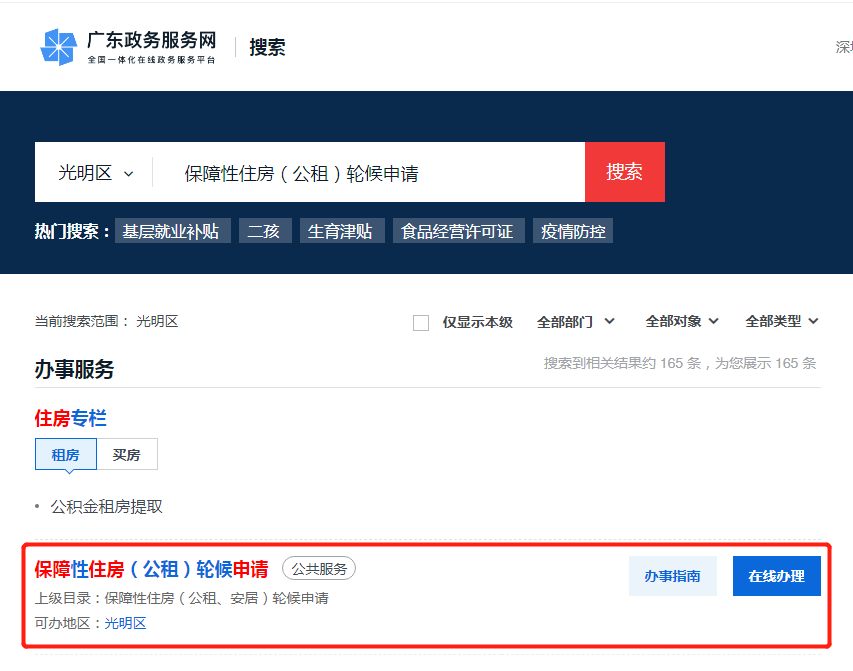This screenshot has width=853, height=671.
Task: Select hot search tag 二孩
Action: click(264, 231)
